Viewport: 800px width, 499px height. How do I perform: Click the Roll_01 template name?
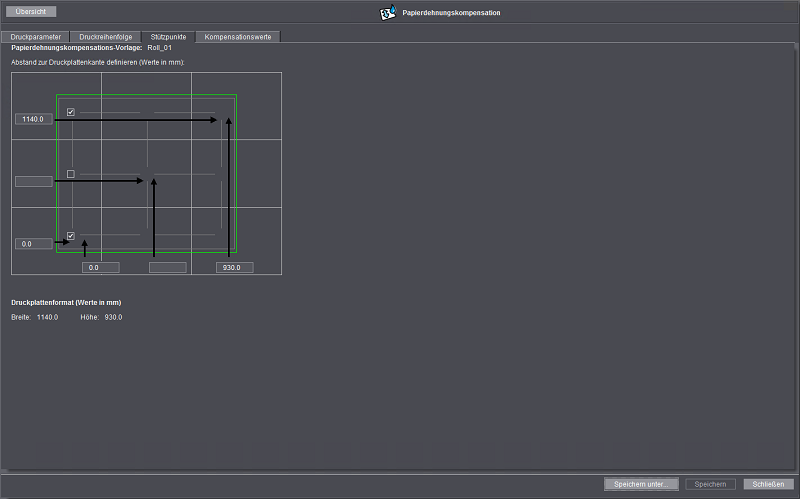(161, 47)
